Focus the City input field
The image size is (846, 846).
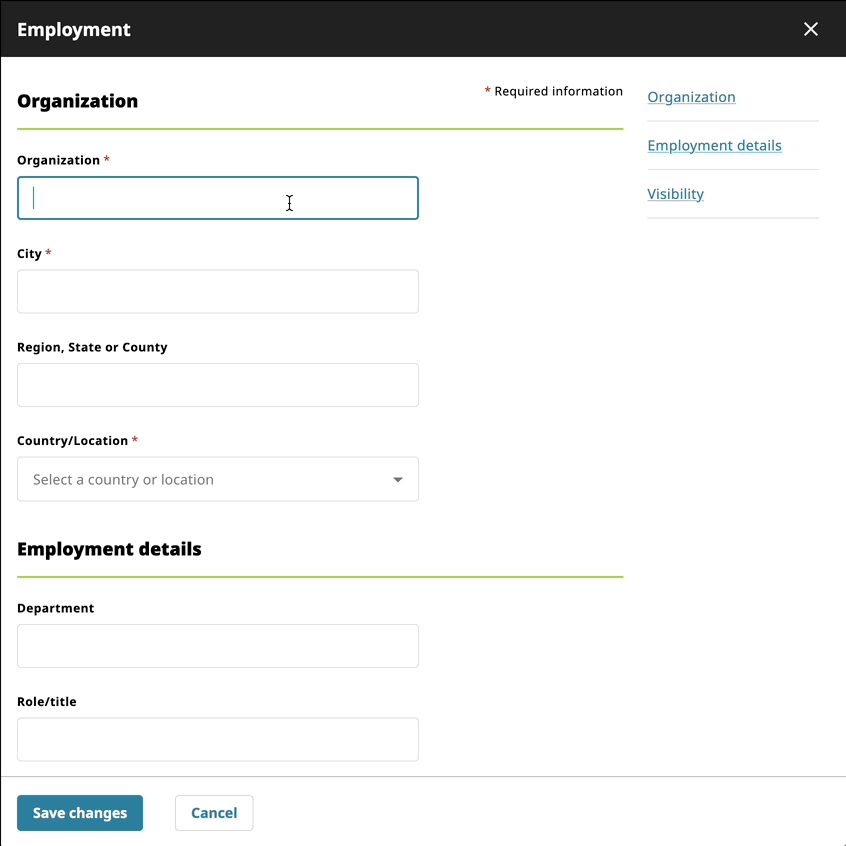tap(218, 291)
